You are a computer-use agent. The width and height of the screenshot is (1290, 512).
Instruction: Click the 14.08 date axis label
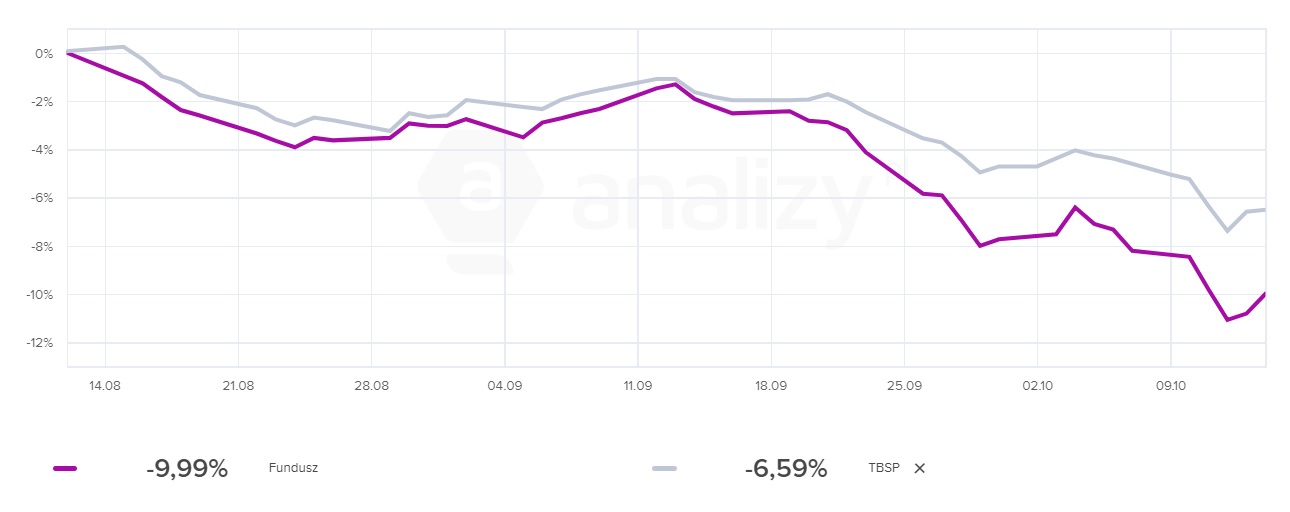[105, 385]
